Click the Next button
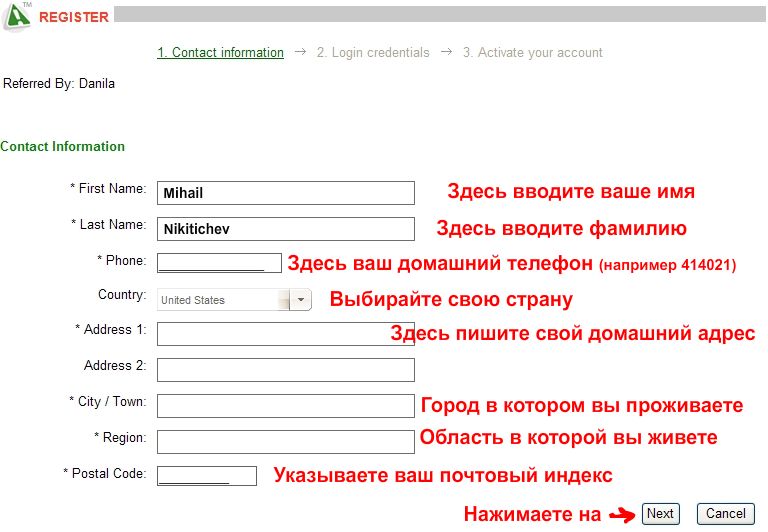 661,514
